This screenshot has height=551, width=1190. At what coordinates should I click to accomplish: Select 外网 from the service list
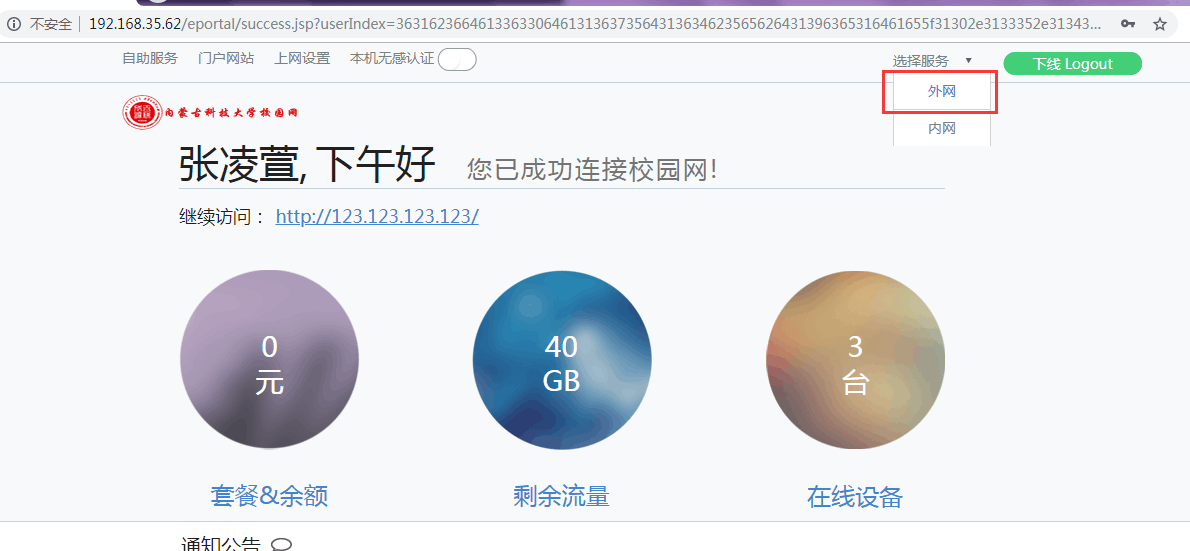coord(942,92)
